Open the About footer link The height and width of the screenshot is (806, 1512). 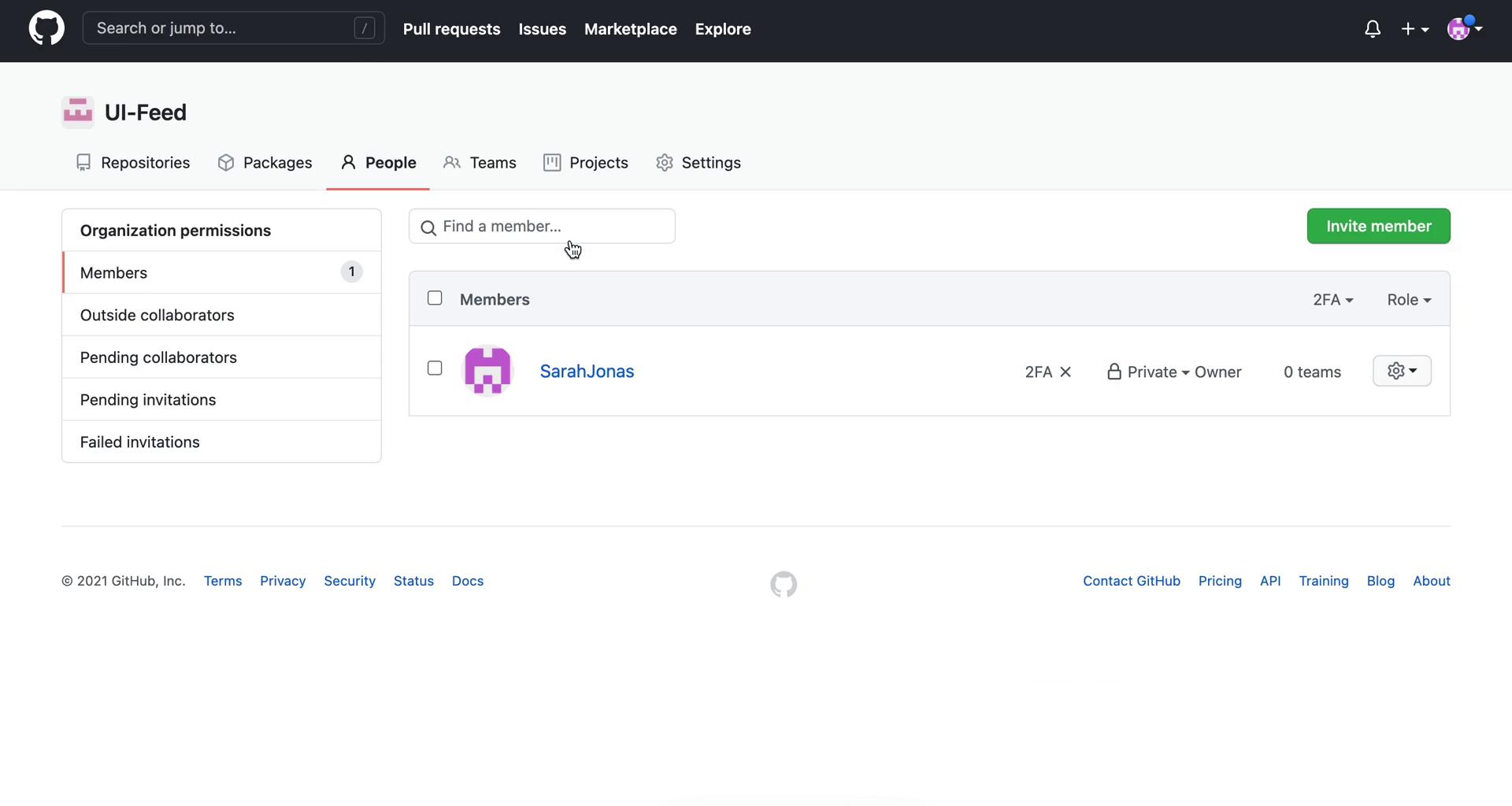[1432, 581]
